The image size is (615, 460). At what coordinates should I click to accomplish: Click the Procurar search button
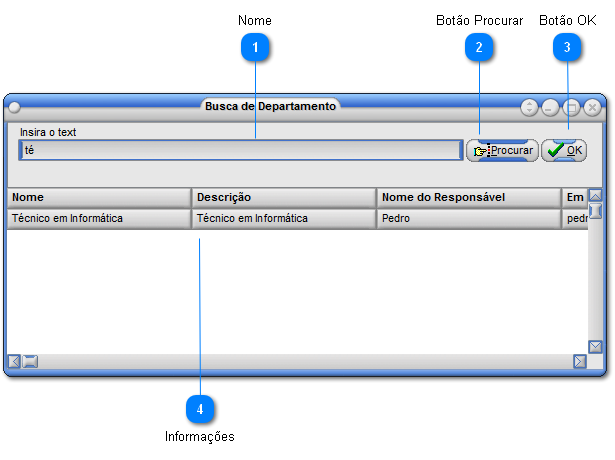click(502, 151)
